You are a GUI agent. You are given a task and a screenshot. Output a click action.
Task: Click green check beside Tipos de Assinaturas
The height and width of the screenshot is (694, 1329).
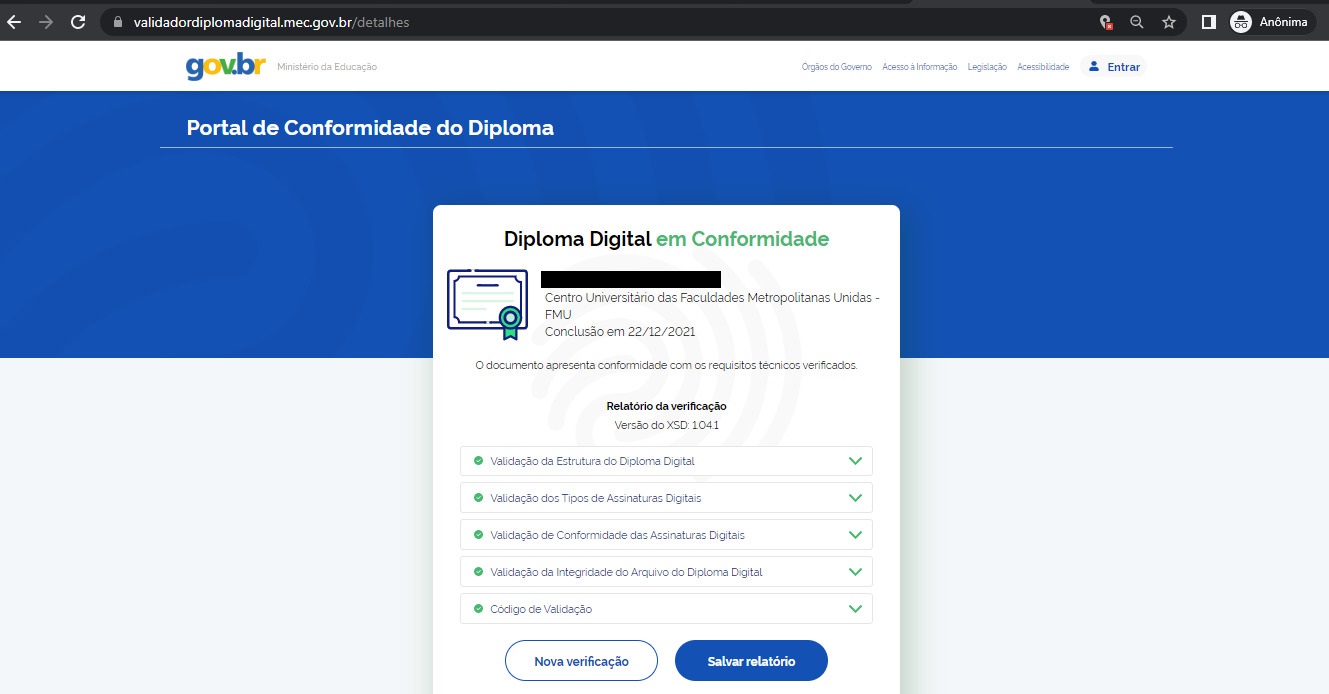click(478, 498)
